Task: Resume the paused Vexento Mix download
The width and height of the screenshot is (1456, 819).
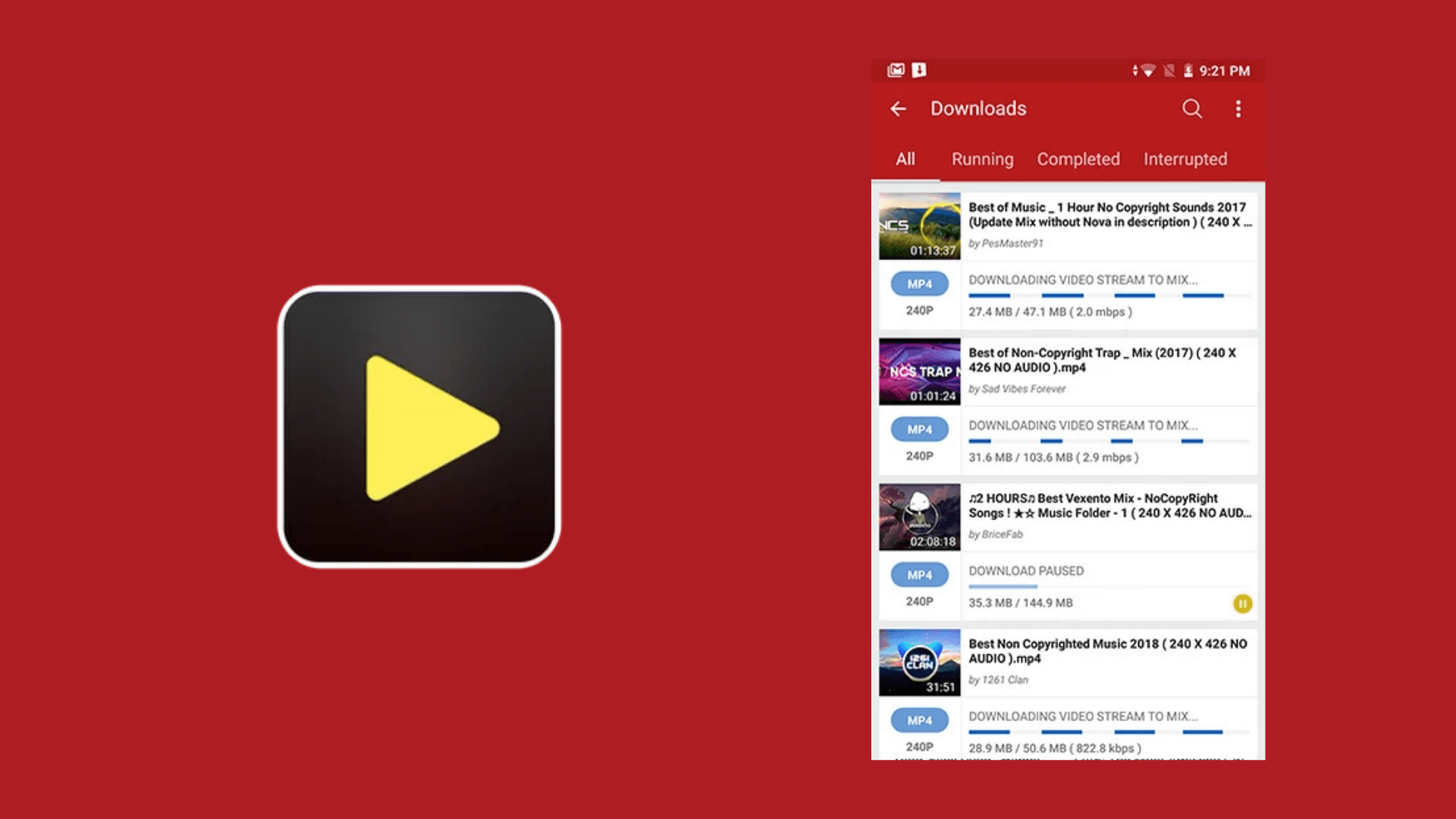Action: (1244, 604)
